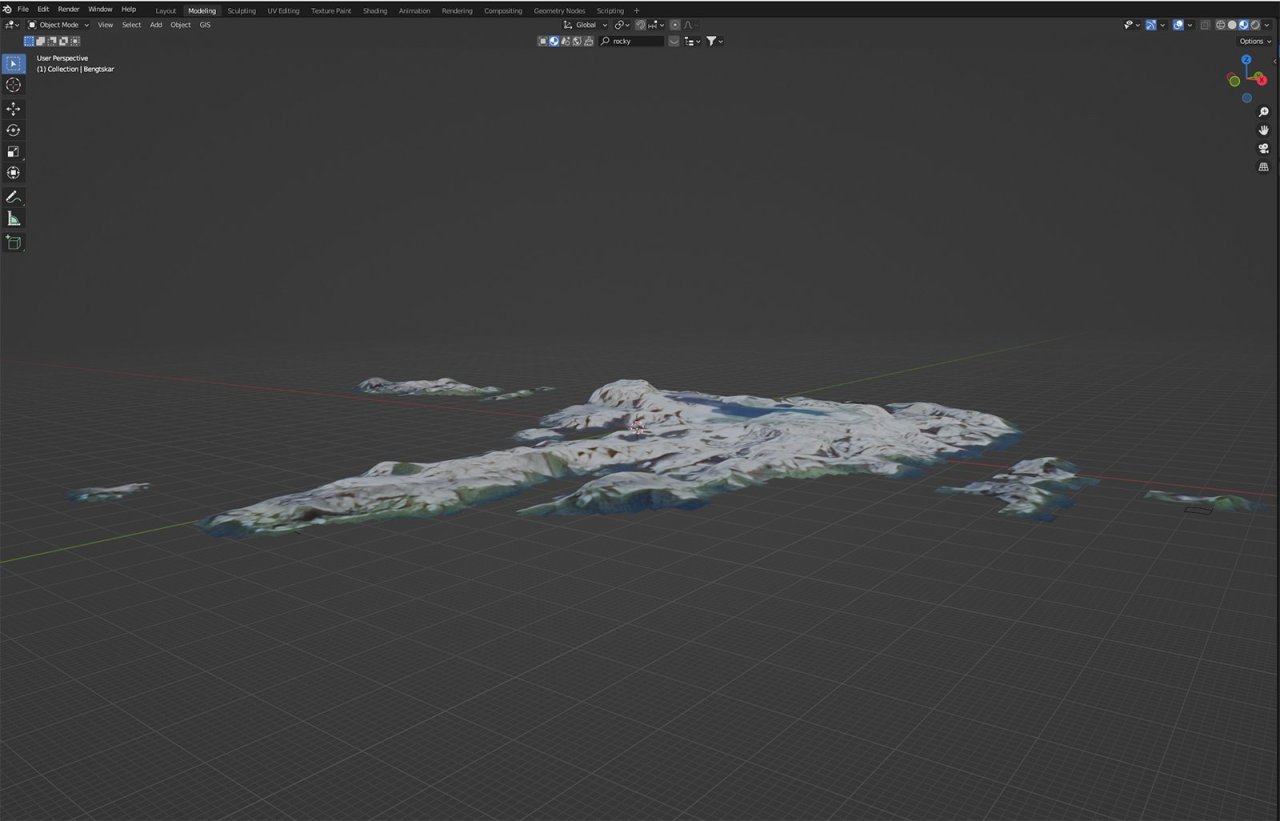Open the viewport View menu
Viewport: 1280px width, 821px height.
tap(105, 25)
